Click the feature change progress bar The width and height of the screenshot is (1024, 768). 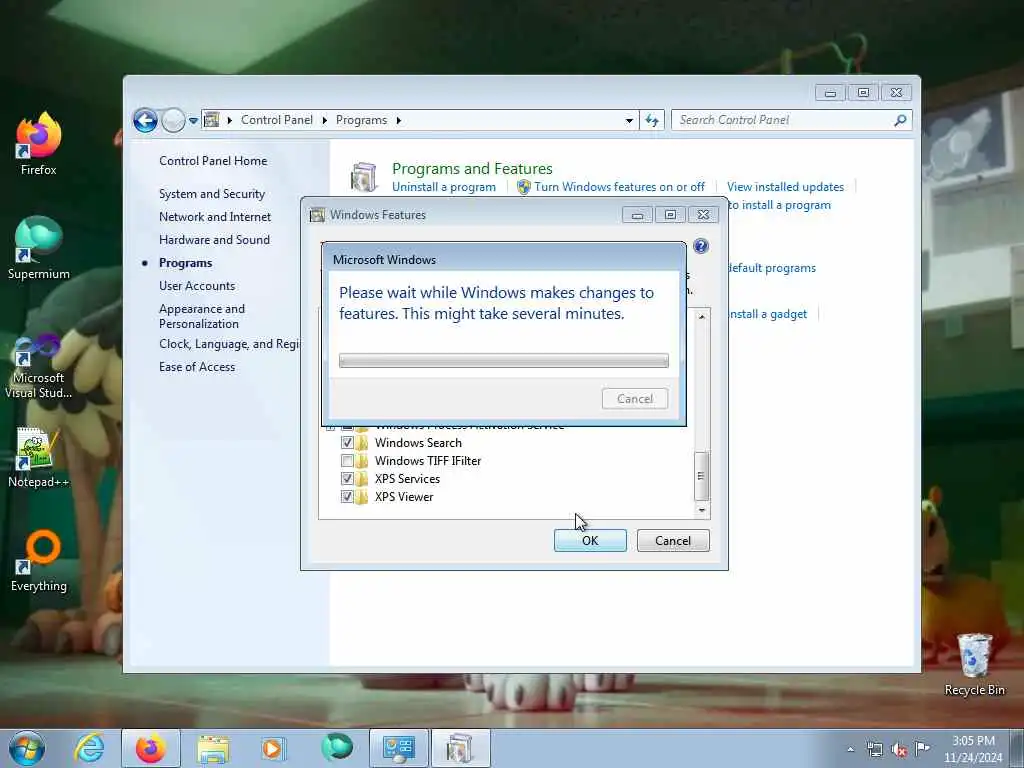coord(504,360)
